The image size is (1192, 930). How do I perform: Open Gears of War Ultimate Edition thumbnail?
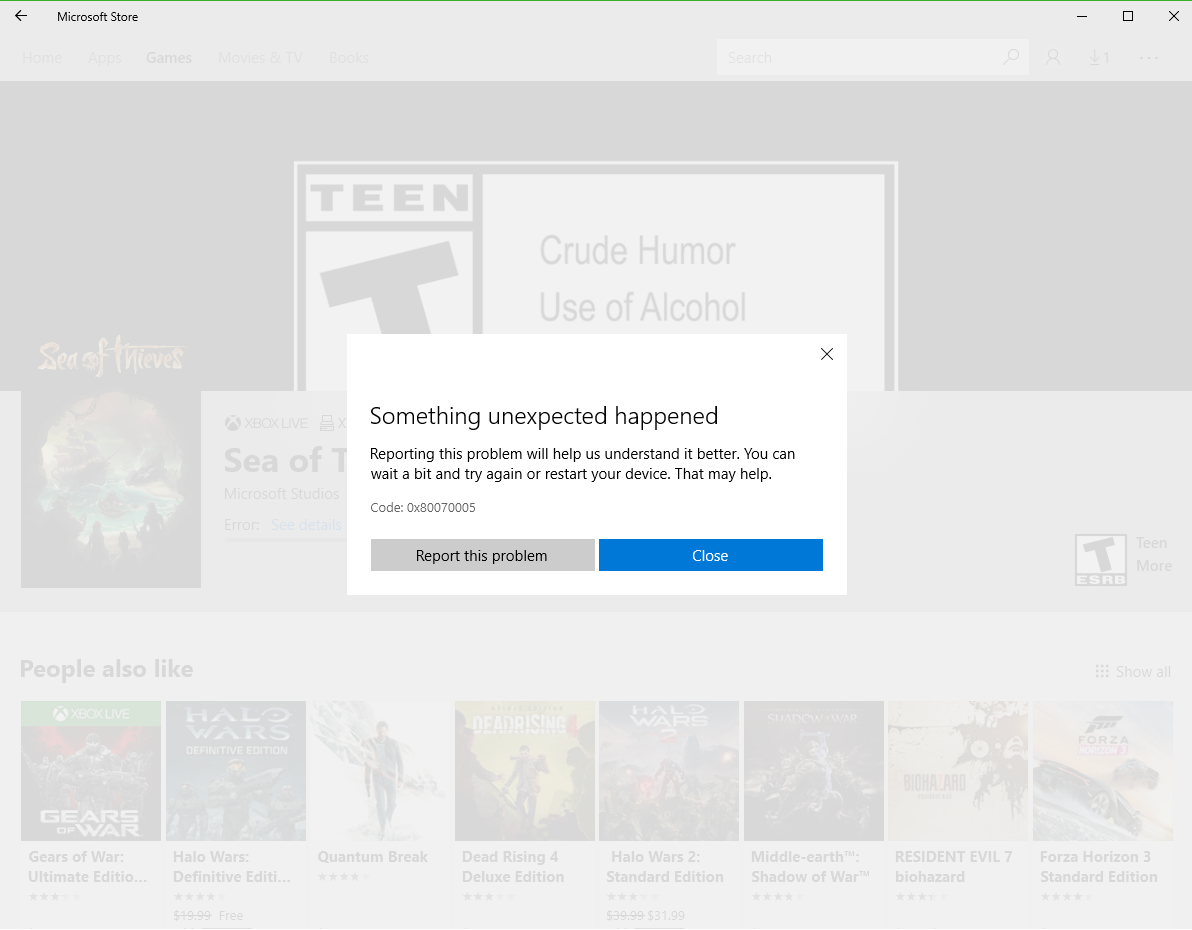click(91, 771)
